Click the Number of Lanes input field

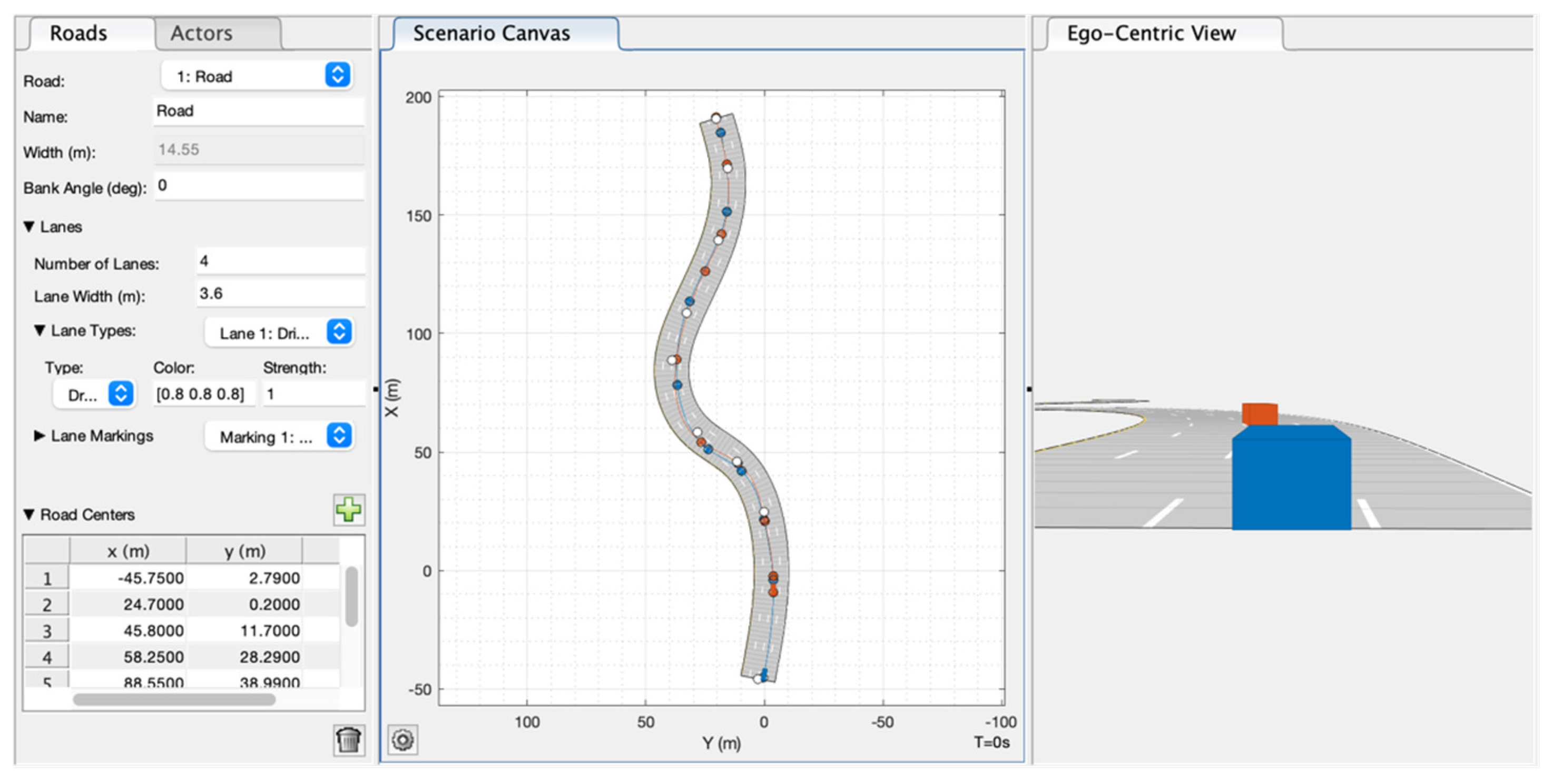point(280,261)
